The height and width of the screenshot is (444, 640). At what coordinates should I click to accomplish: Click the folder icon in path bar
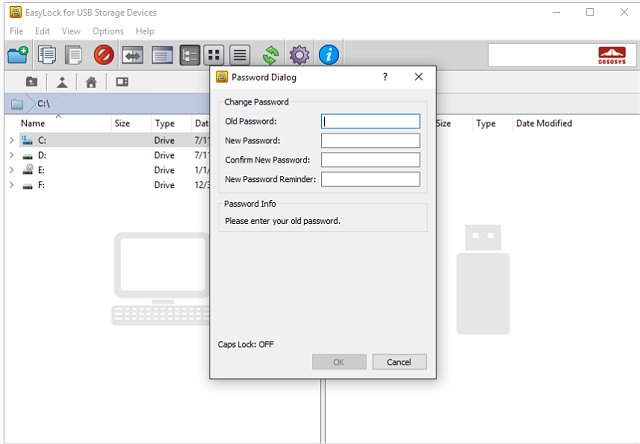[17, 104]
